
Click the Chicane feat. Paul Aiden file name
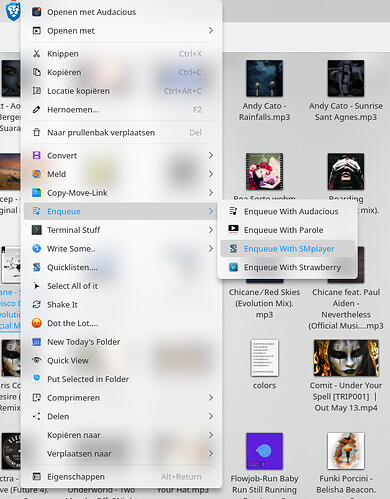point(346,309)
